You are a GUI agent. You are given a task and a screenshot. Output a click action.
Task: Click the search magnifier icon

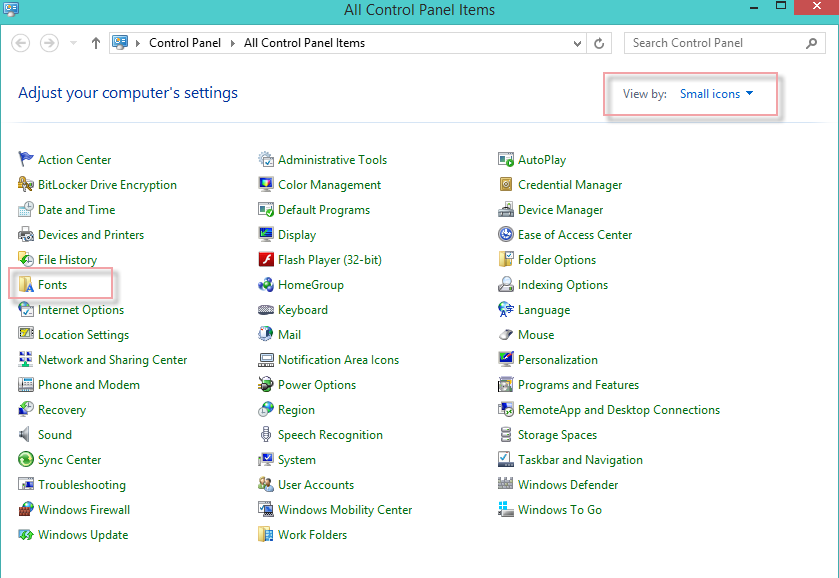[x=812, y=43]
